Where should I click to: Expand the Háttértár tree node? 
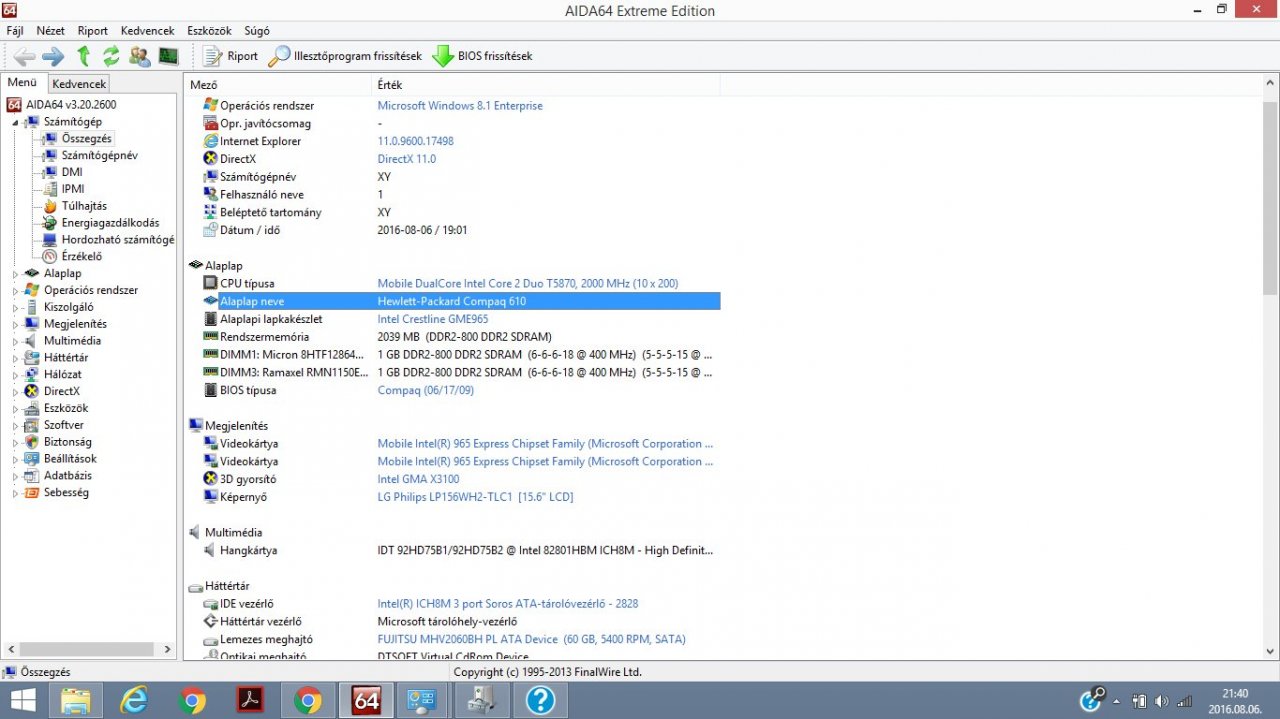[x=15, y=358]
